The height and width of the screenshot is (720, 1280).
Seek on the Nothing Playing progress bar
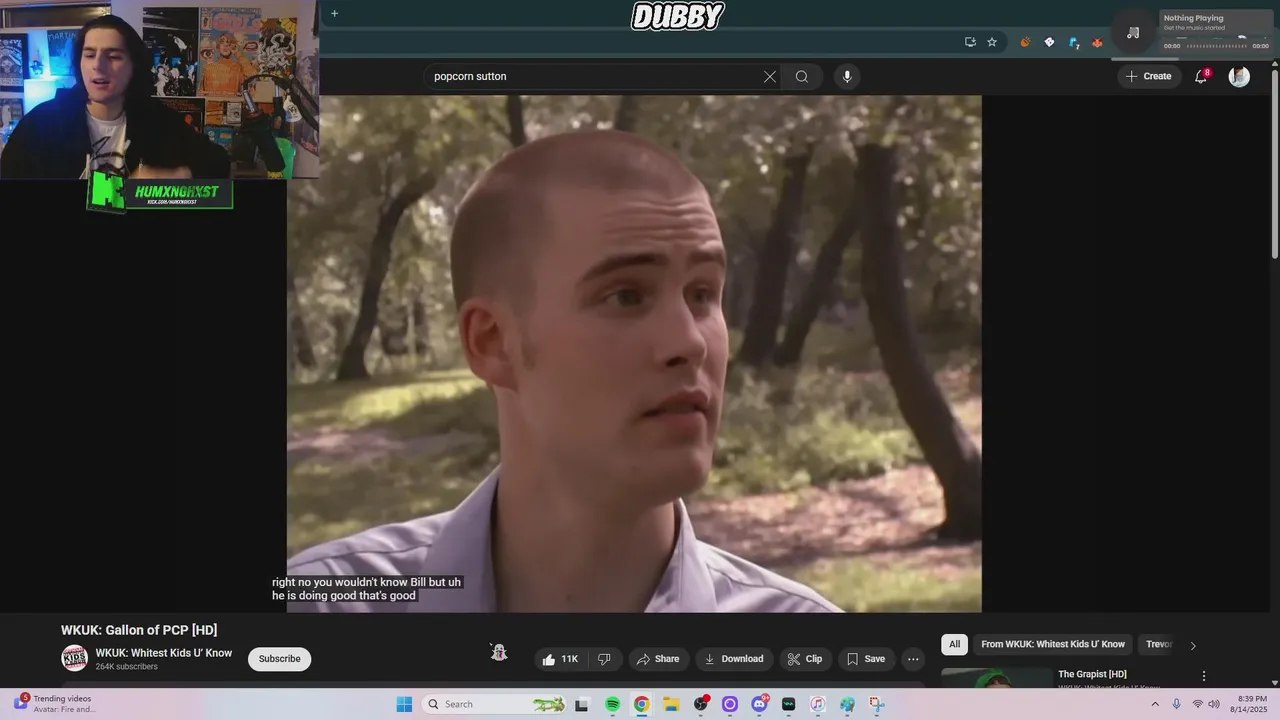(1217, 46)
